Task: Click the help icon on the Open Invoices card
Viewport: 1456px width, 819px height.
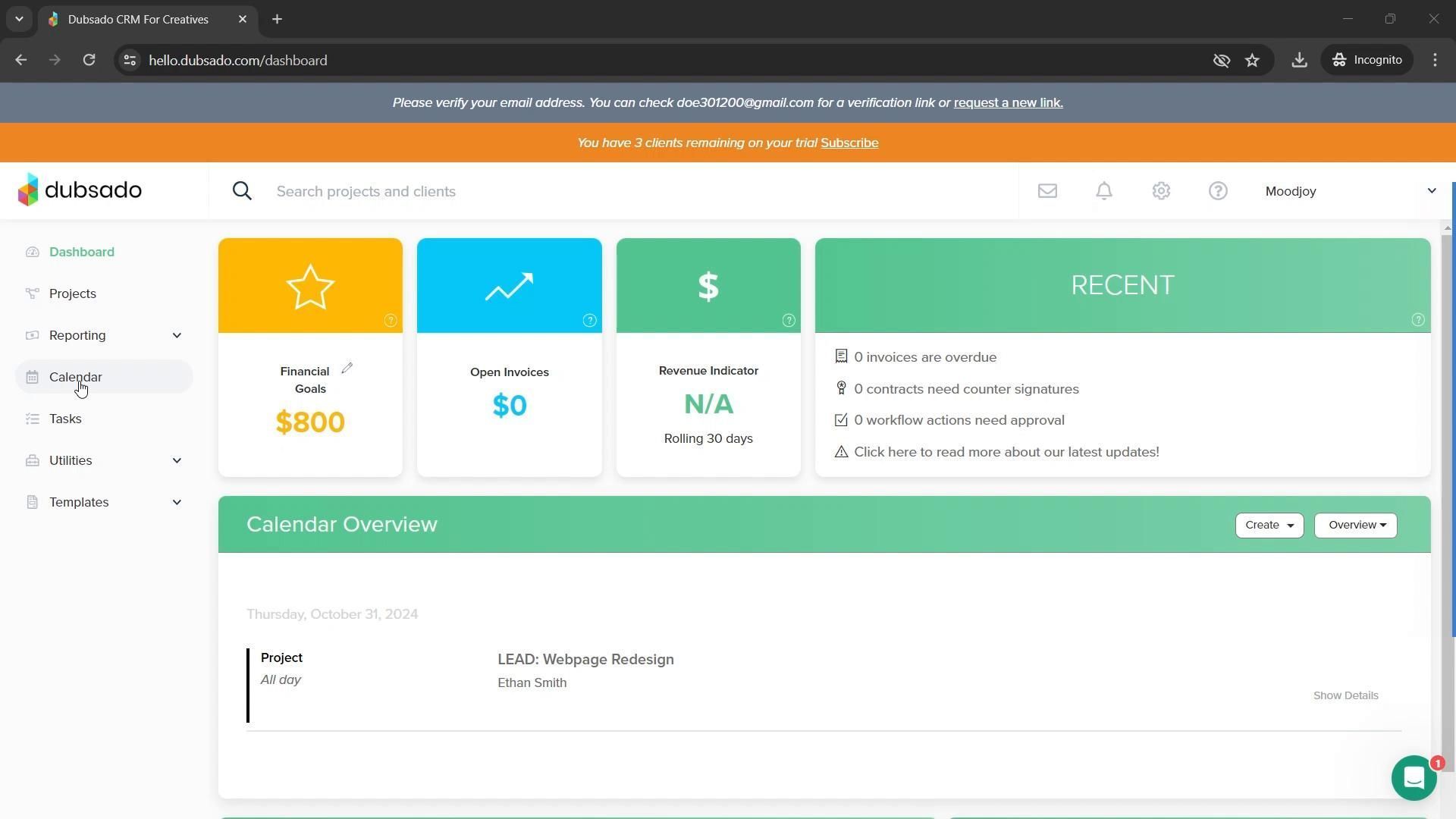Action: pos(589,321)
